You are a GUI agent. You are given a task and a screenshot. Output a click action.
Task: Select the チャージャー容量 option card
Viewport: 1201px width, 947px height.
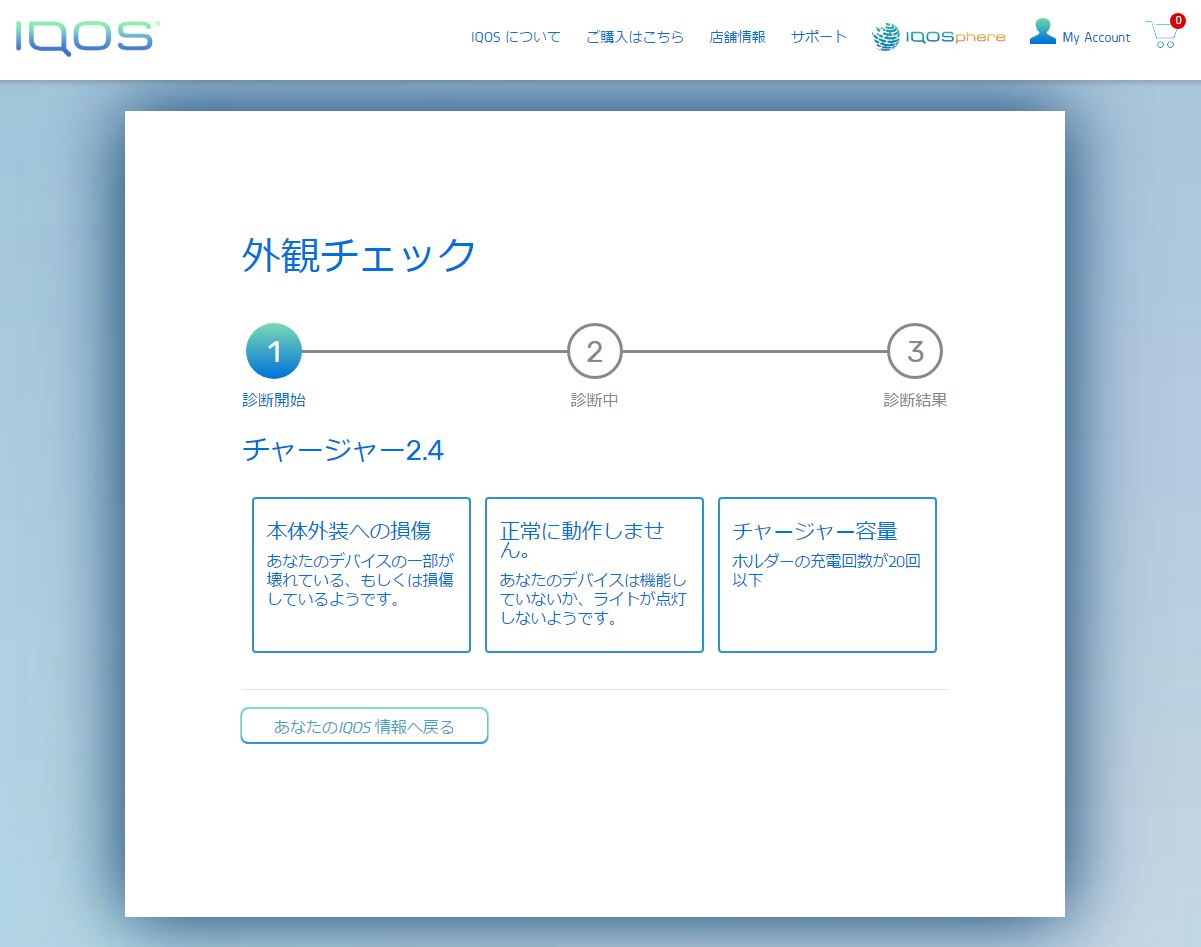[827, 575]
